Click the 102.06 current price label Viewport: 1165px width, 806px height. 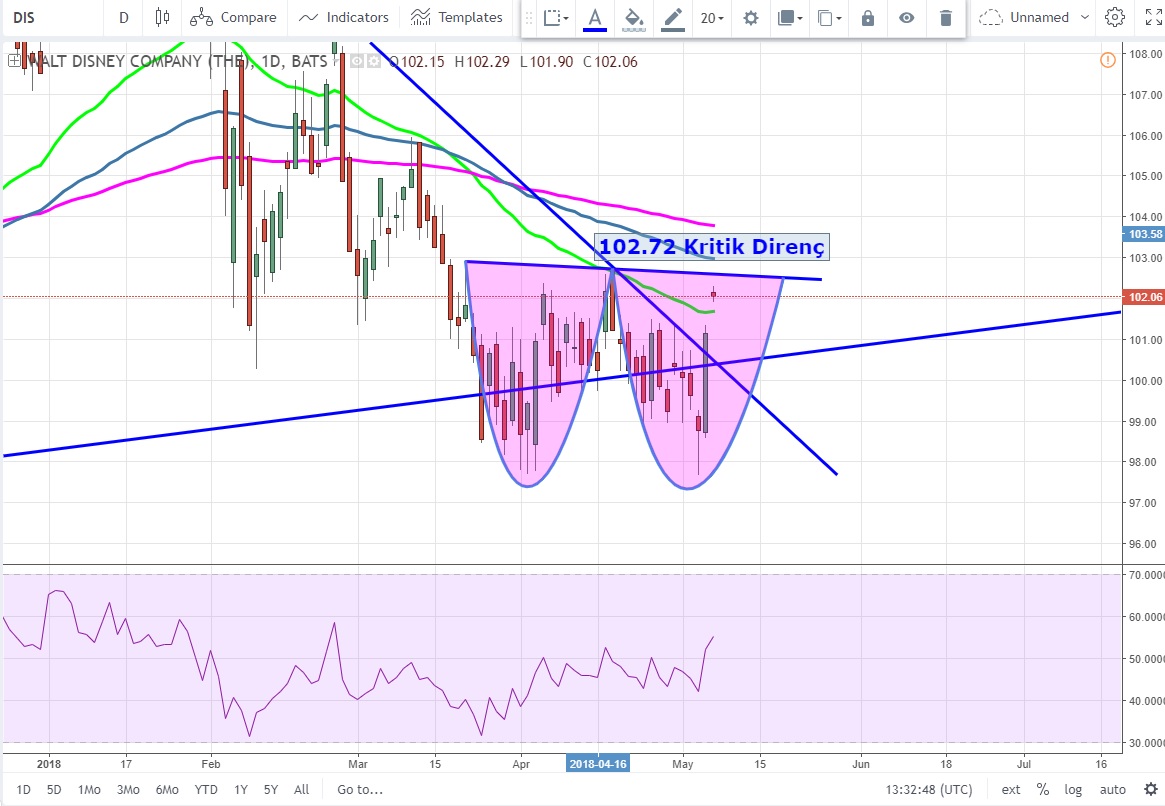pos(1145,297)
